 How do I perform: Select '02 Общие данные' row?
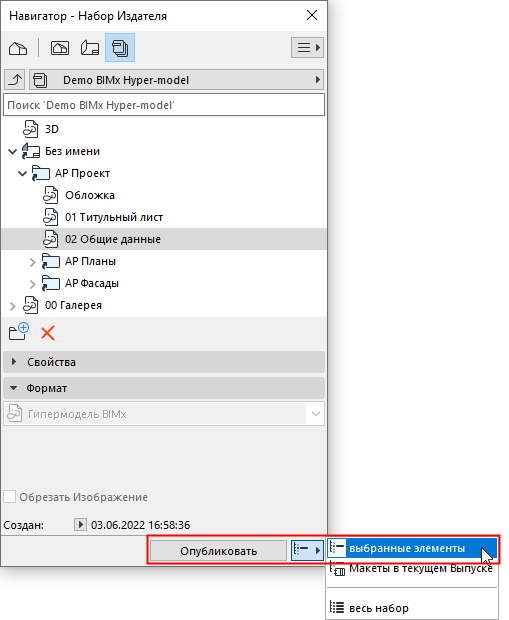point(164,239)
